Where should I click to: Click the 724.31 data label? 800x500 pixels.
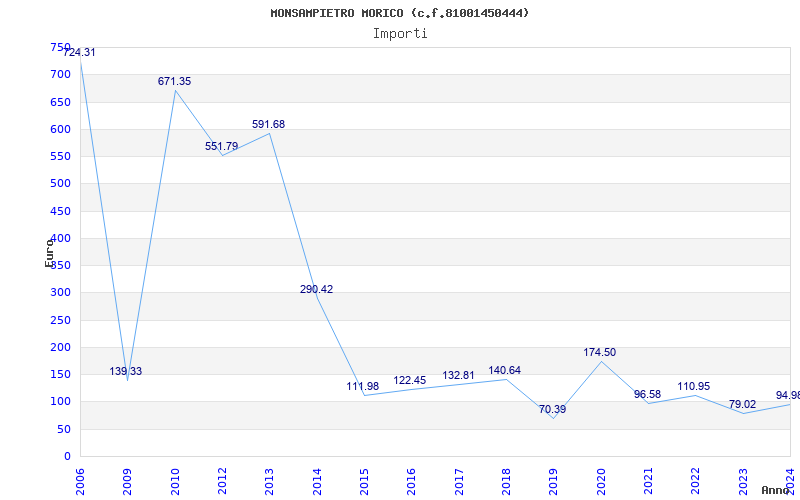point(79,52)
